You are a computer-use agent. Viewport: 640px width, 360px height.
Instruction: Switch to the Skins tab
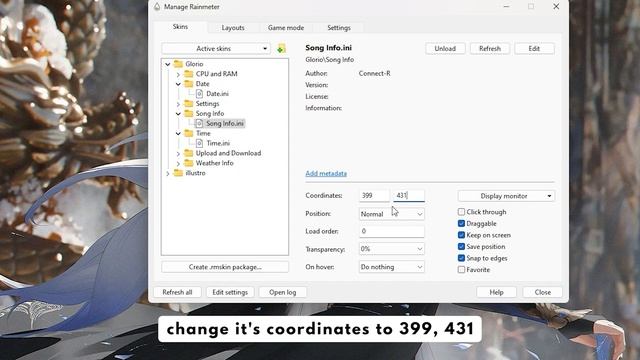[180, 27]
